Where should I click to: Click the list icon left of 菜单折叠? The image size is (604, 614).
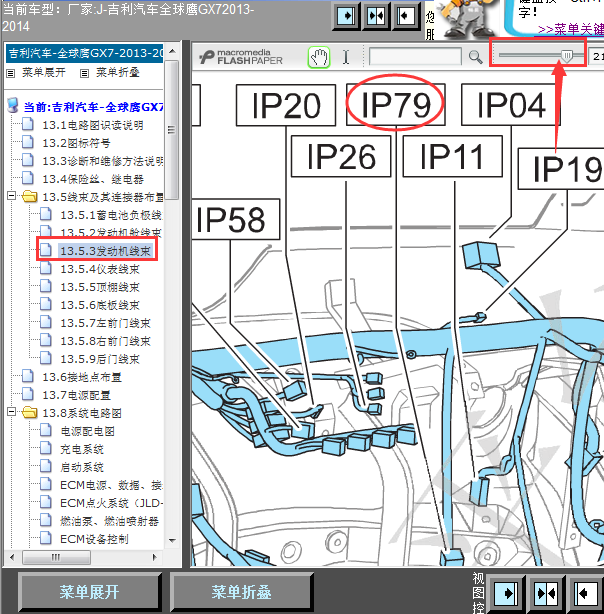[84, 73]
